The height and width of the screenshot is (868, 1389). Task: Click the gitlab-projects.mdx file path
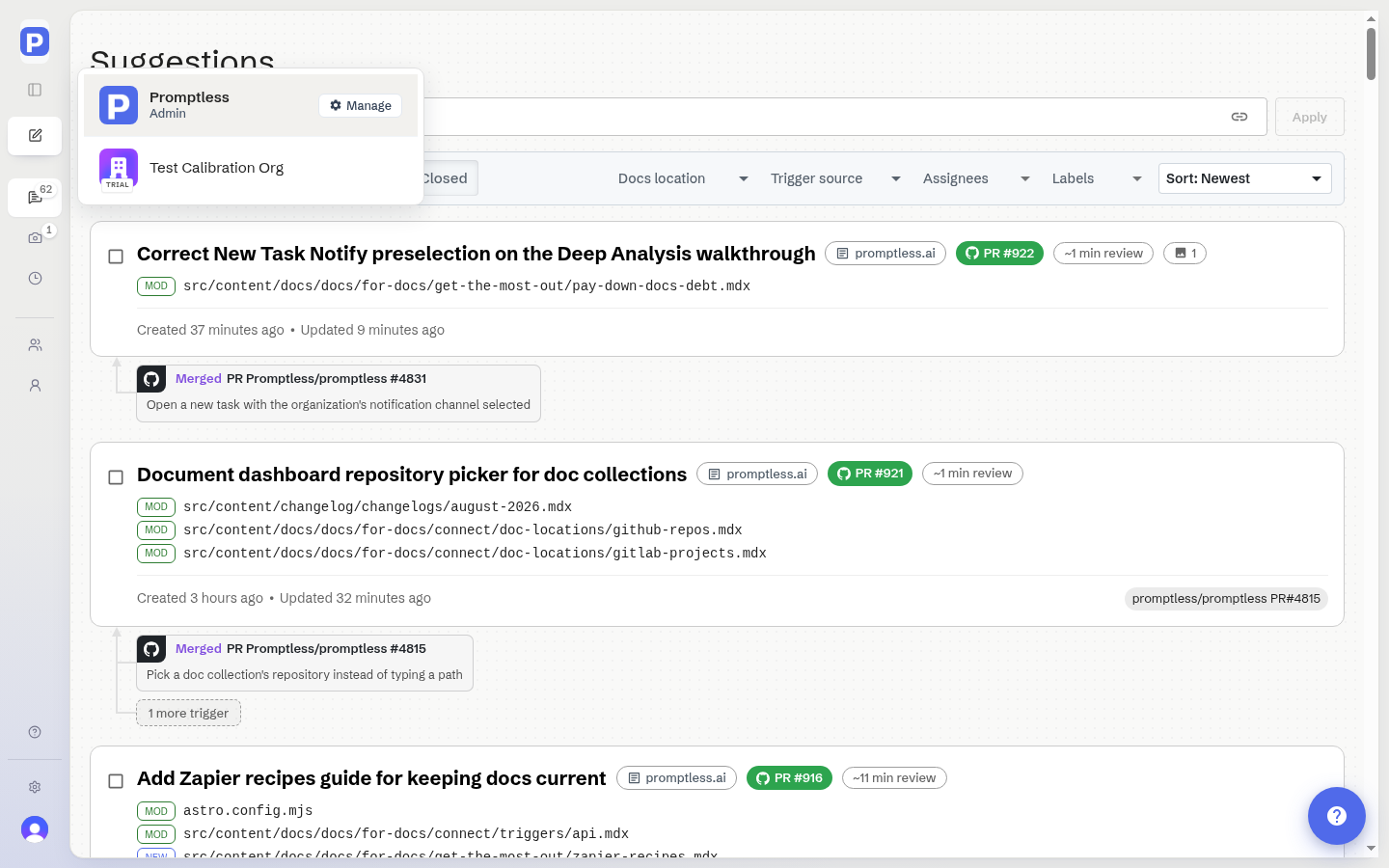tap(475, 554)
